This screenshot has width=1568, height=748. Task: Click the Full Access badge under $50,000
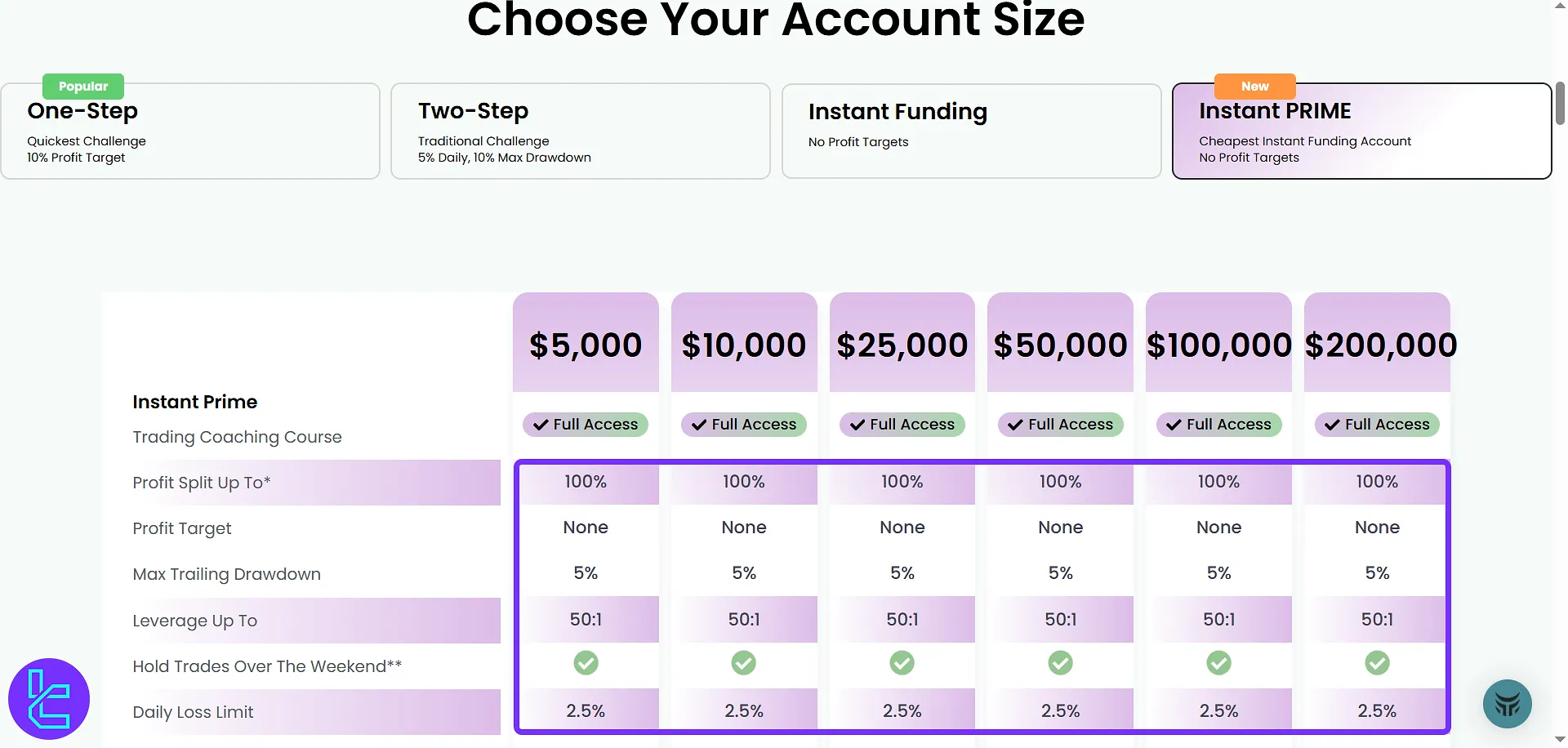1060,425
